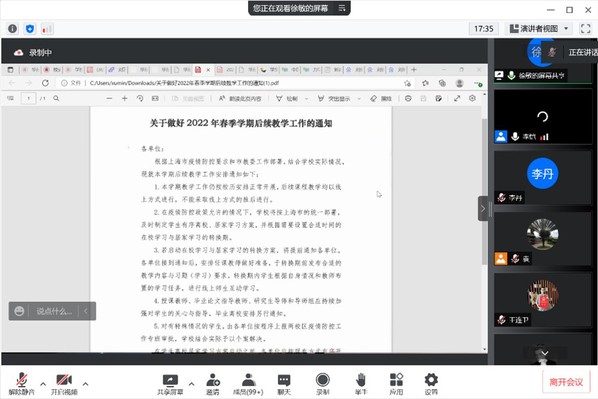Open the Apps icon
The image size is (598, 399).
(396, 384)
